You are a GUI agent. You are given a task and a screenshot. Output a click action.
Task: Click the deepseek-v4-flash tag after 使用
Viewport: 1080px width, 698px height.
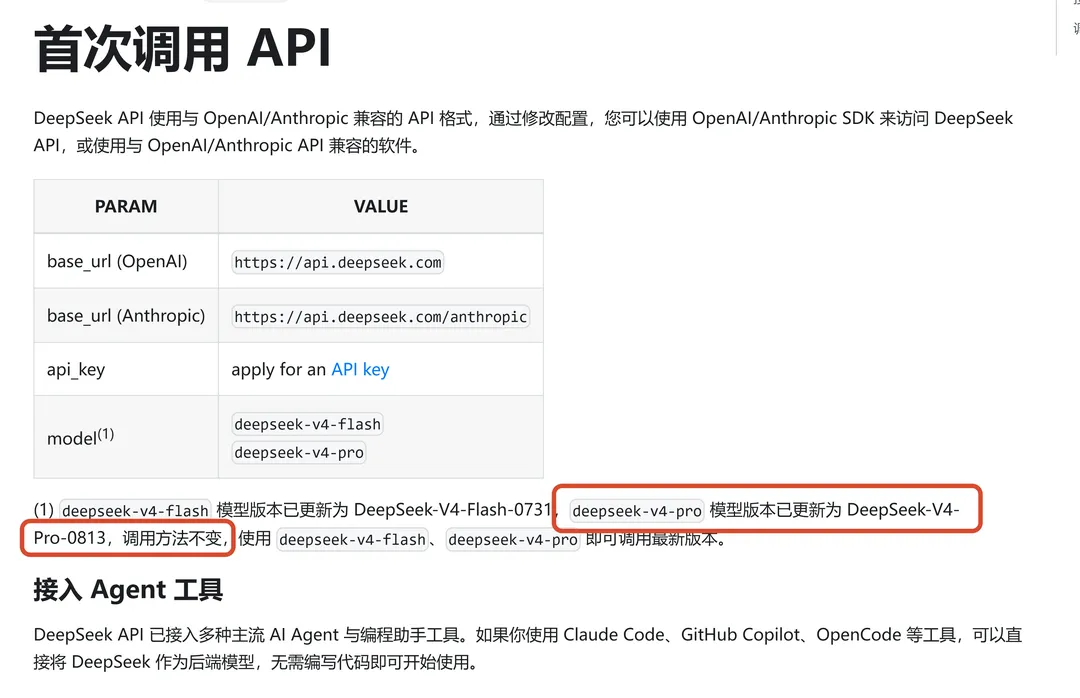point(353,540)
